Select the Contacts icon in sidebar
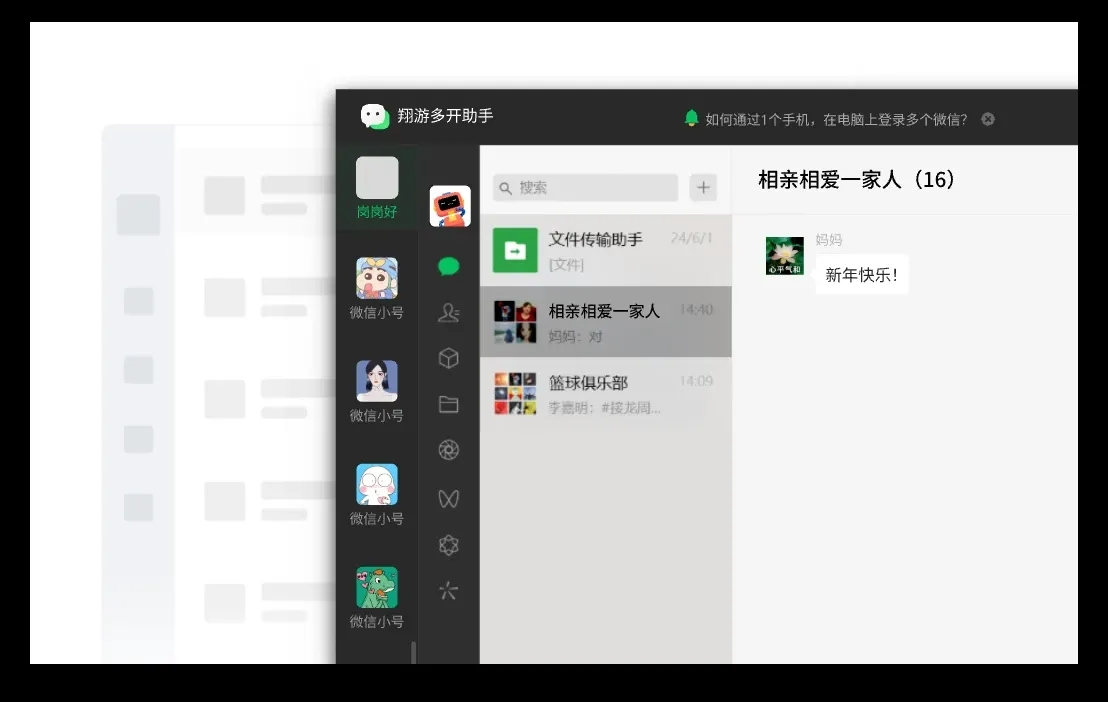Screen dimensions: 1108x702 tap(448, 312)
